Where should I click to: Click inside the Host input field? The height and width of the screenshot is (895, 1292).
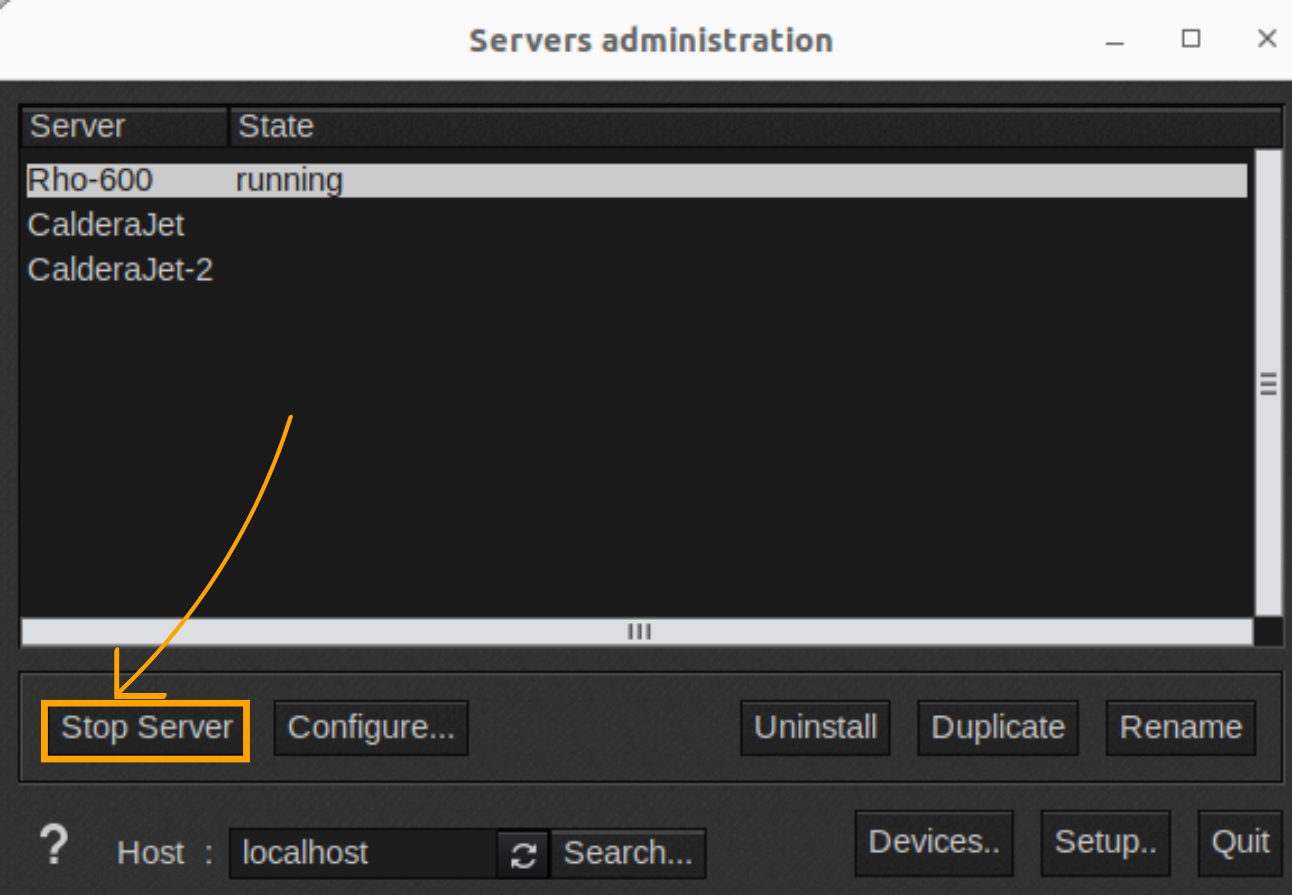click(360, 853)
